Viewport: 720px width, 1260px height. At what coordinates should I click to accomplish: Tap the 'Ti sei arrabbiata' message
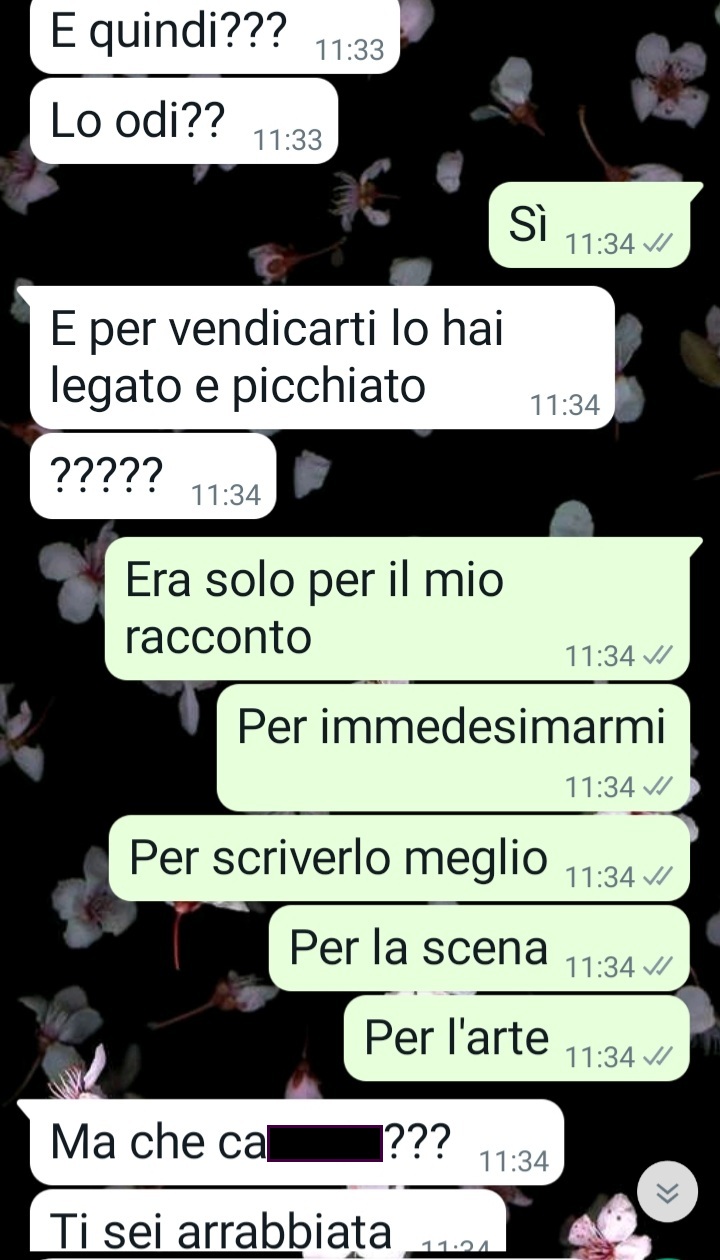pos(268,1220)
